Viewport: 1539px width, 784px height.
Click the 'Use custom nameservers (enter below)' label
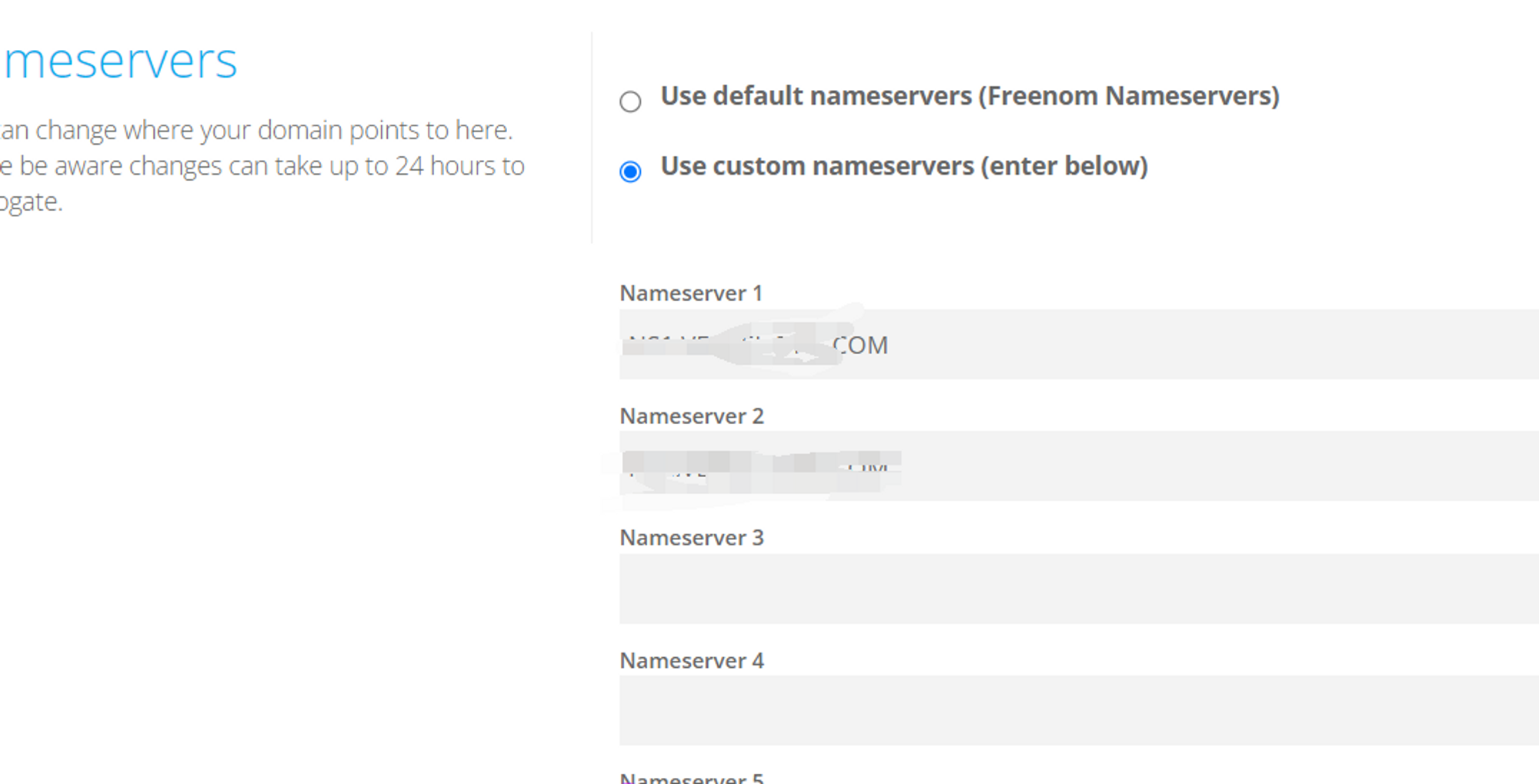click(x=903, y=166)
